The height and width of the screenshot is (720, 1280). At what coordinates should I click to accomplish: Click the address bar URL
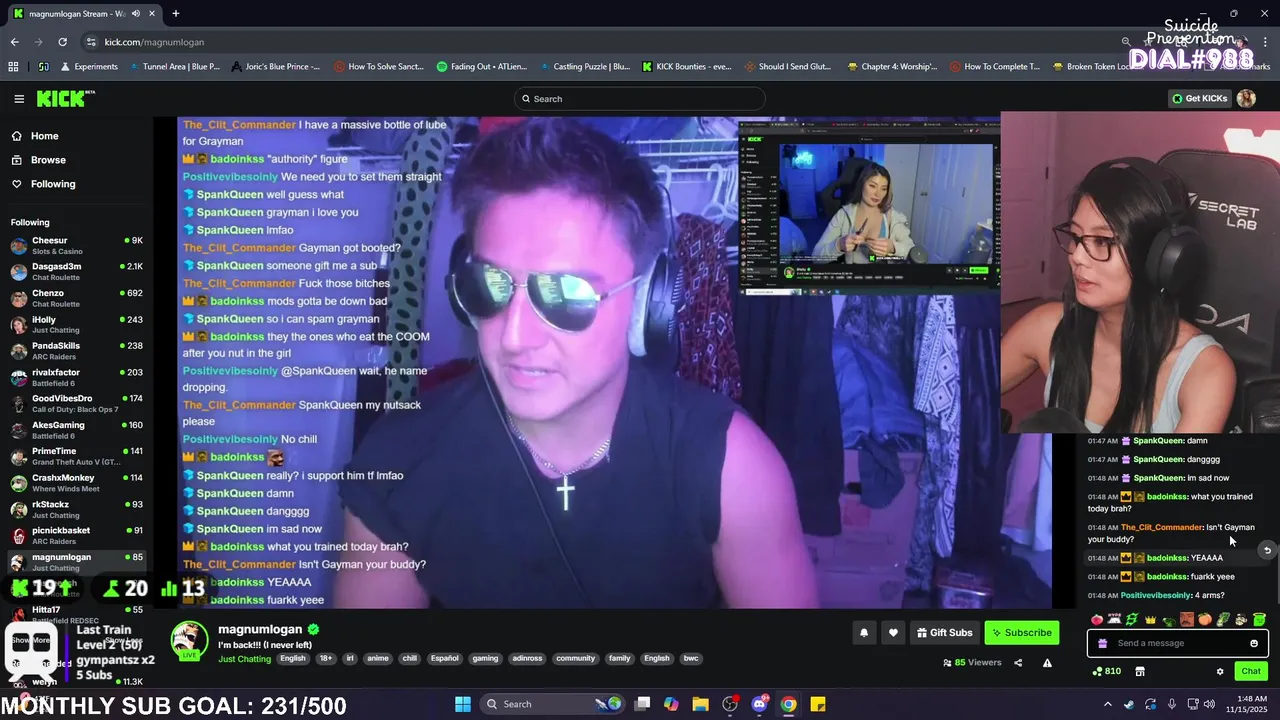pos(154,42)
